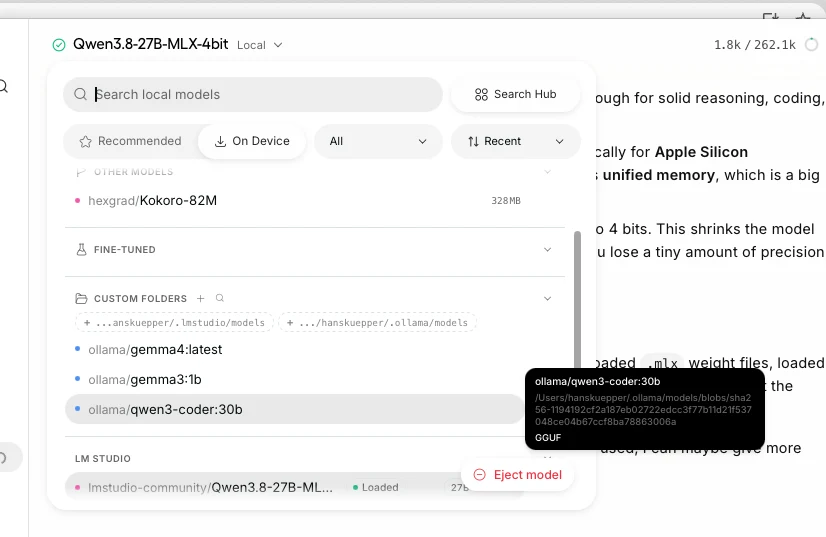Screen dimensions: 826x537
Task: Click the GGUF label in tooltip
Action: click(548, 438)
